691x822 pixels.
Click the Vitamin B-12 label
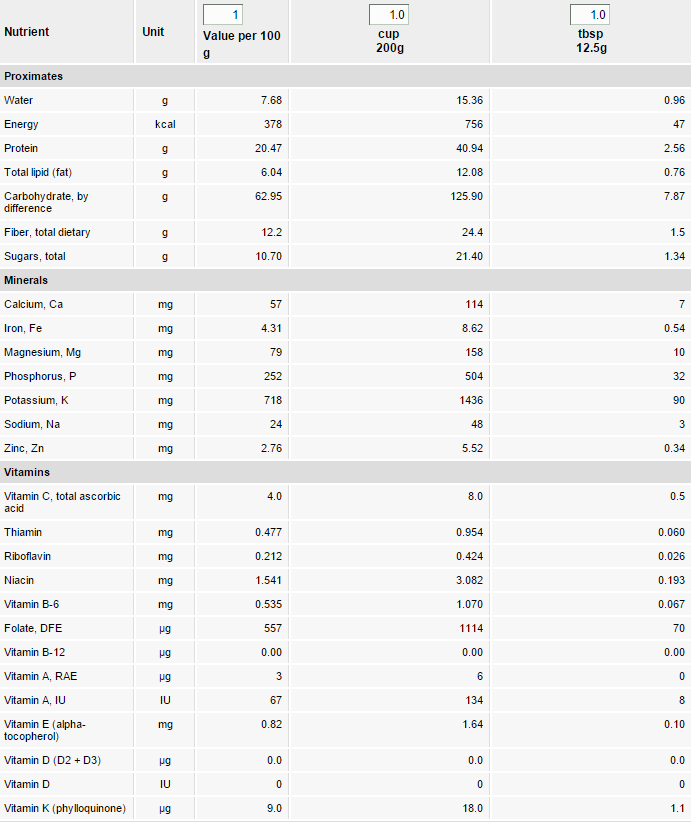click(35, 652)
